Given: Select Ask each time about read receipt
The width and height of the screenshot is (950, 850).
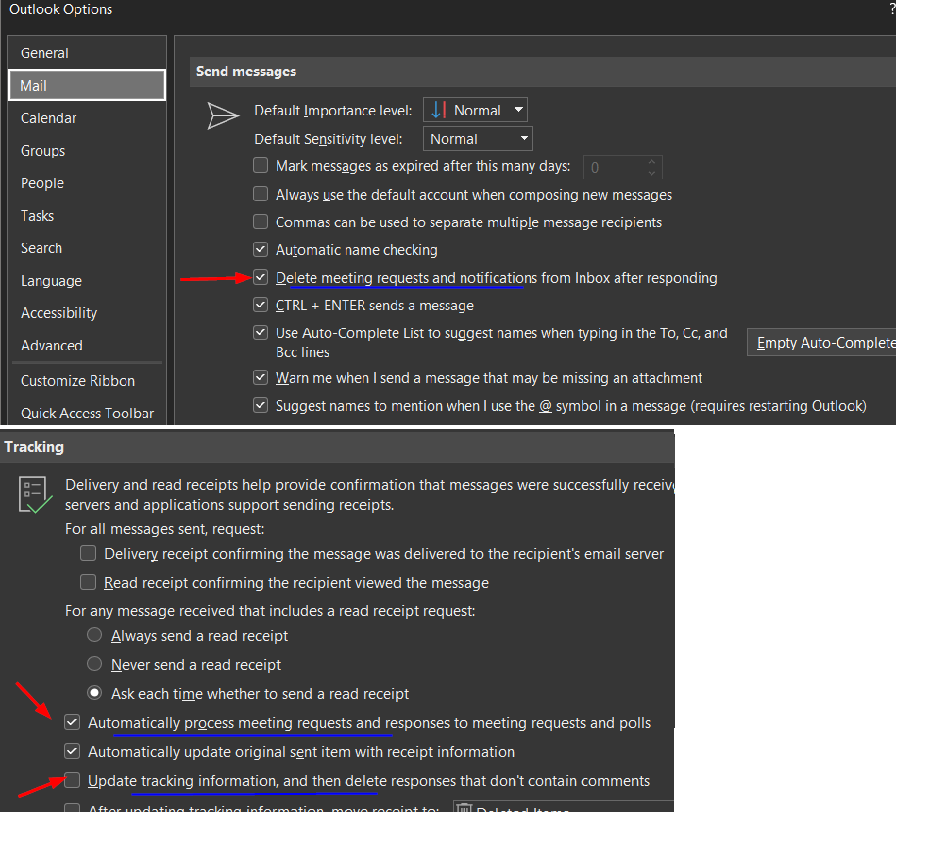Looking at the screenshot, I should pos(95,692).
